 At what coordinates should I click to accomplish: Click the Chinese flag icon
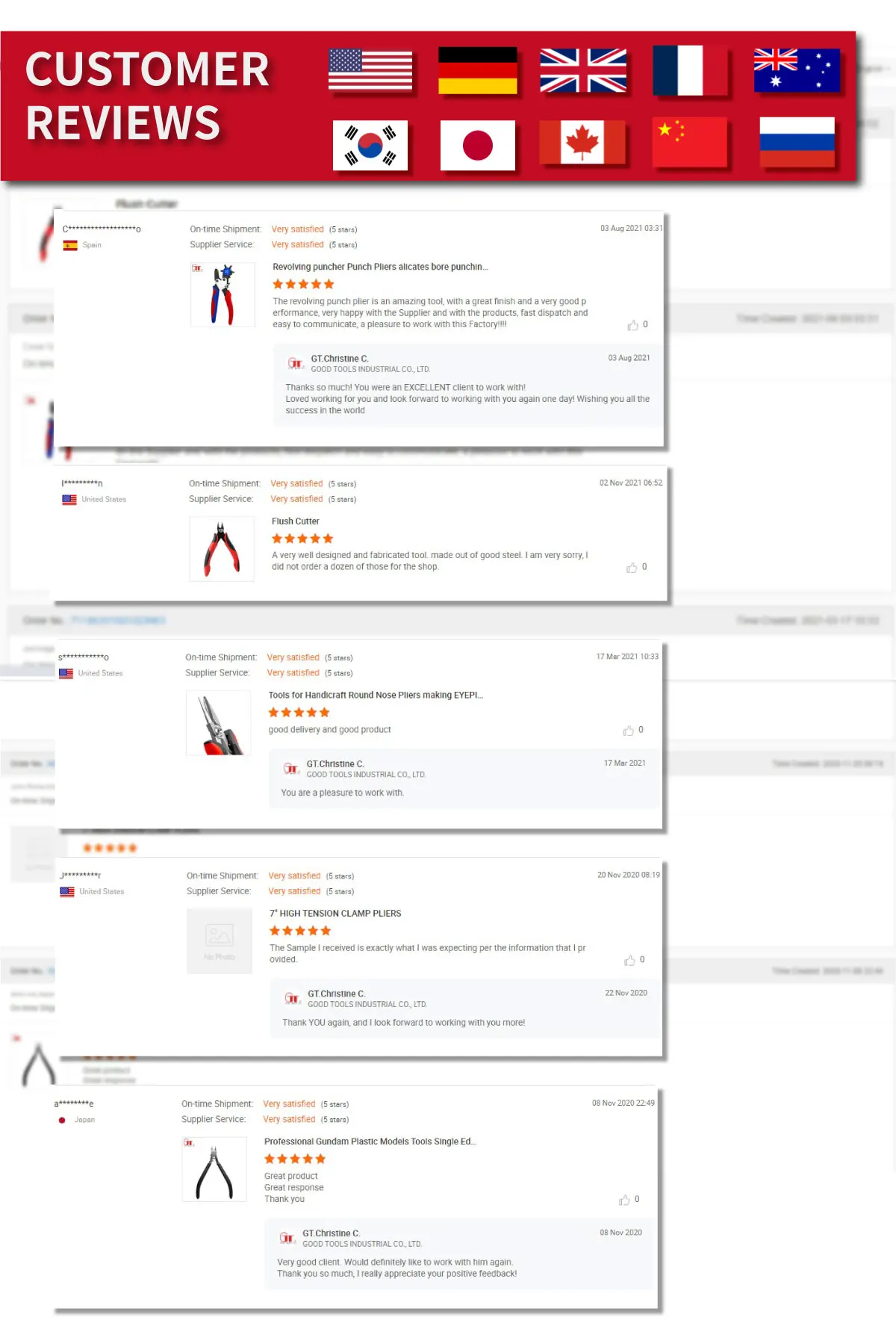[689, 142]
